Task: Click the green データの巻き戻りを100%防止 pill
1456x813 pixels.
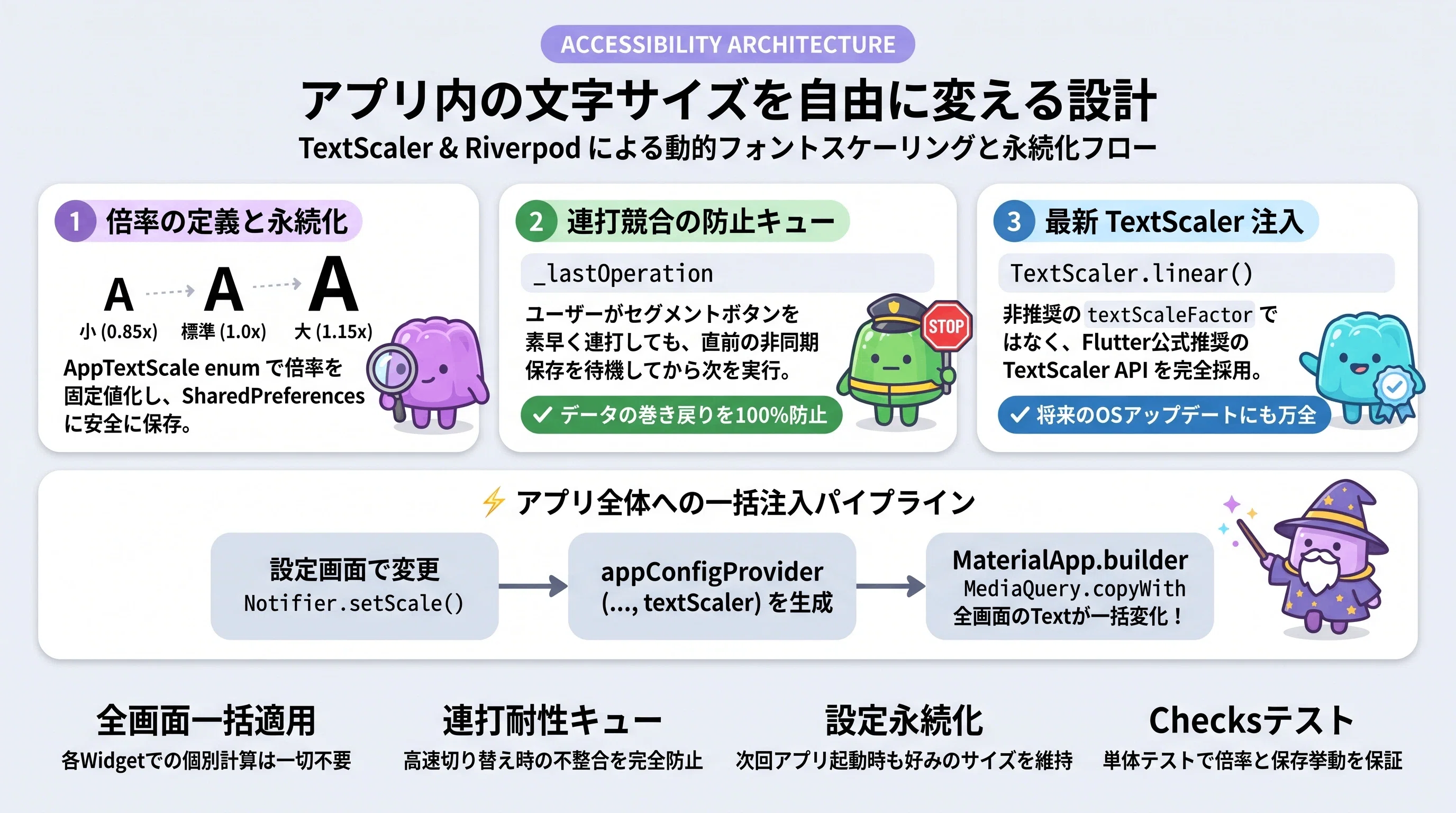Action: click(681, 415)
